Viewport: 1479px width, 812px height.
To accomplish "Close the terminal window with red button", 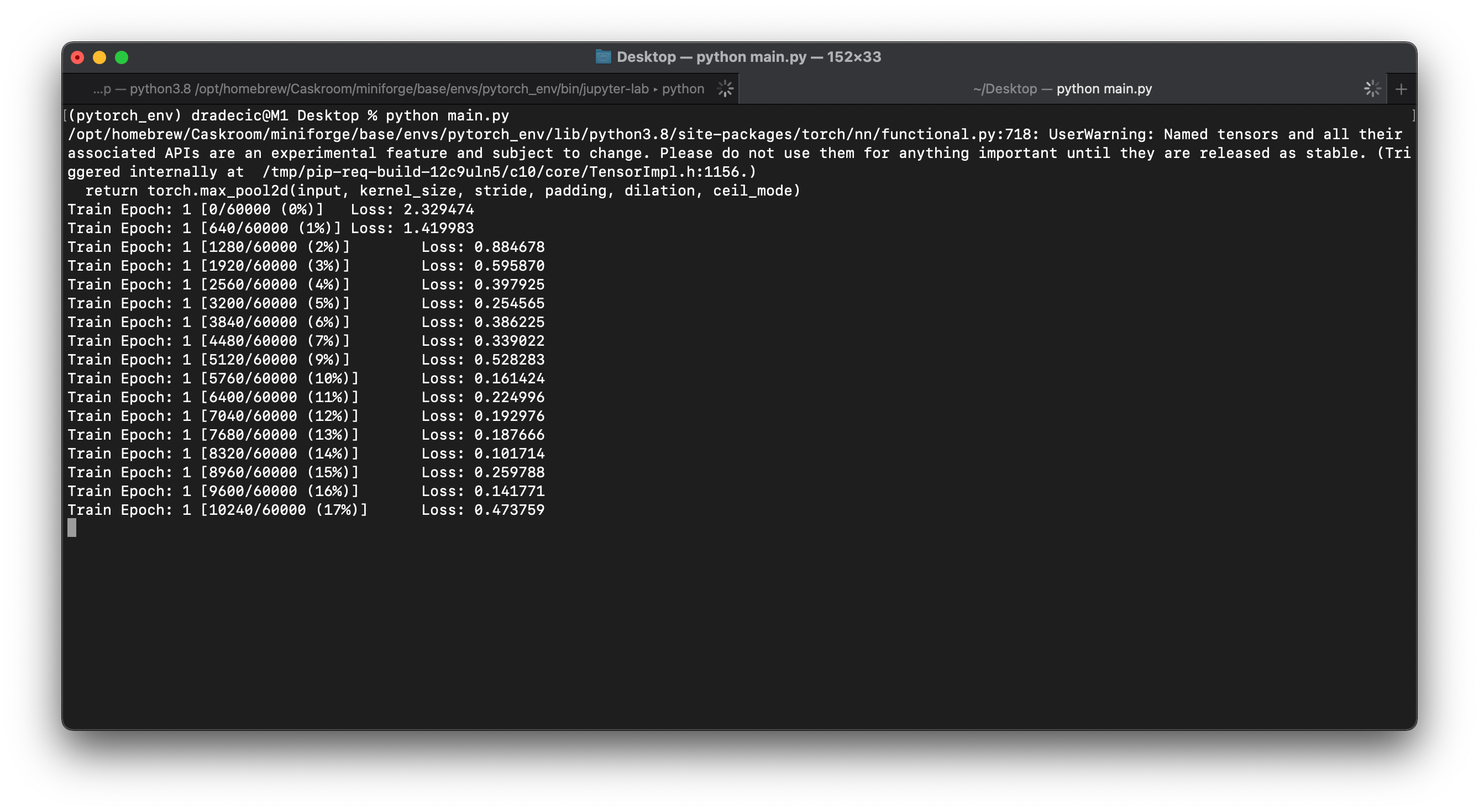I will (x=77, y=57).
